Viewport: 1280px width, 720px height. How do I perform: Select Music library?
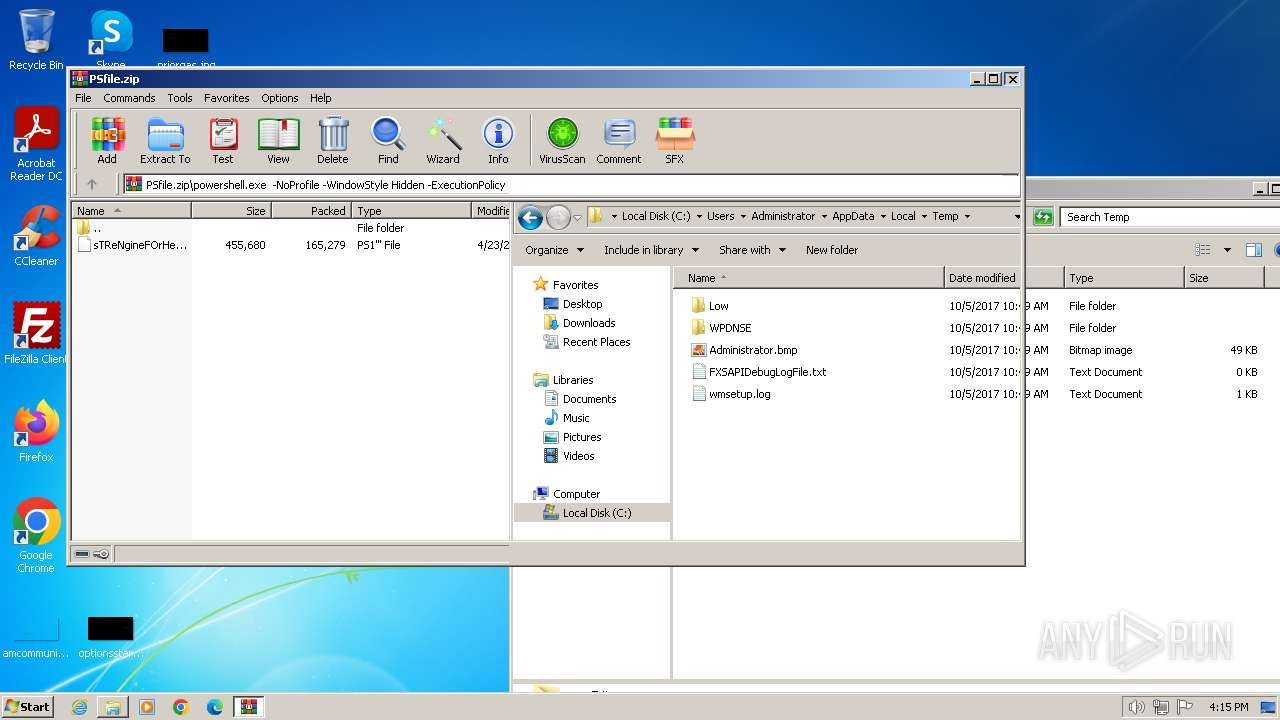coord(576,418)
